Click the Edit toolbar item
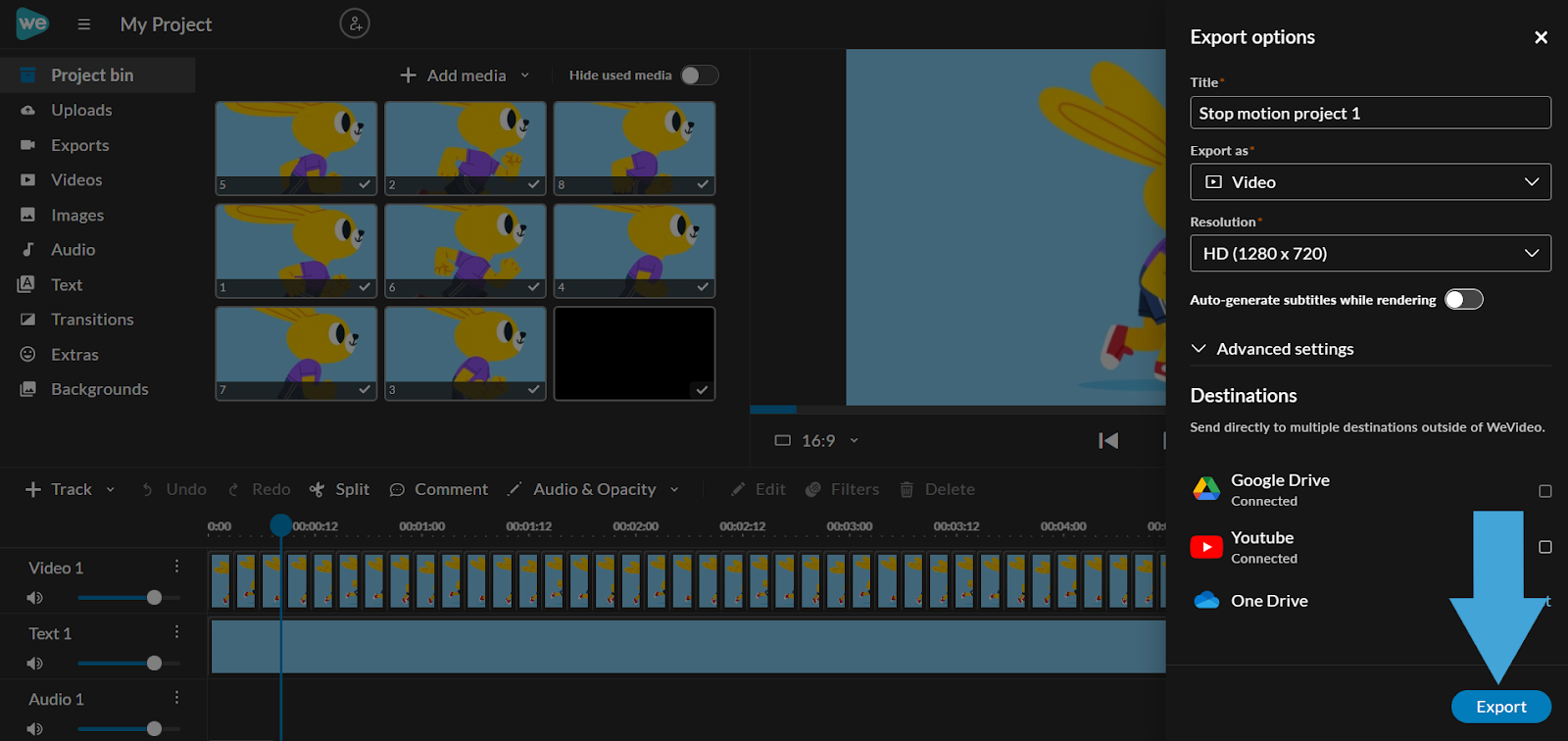The height and width of the screenshot is (741, 1568). click(758, 489)
